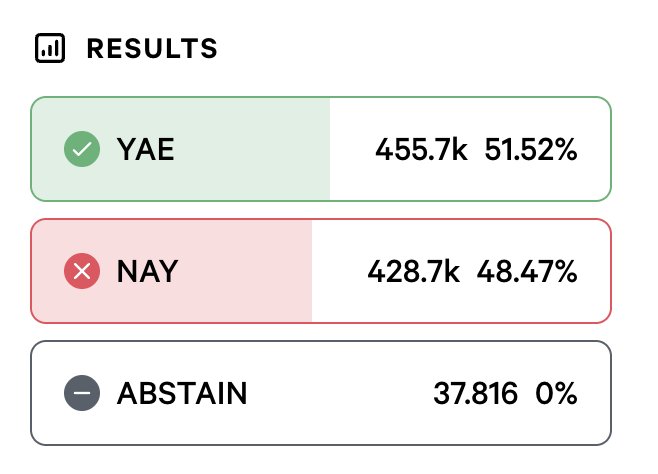Click the green checkmark YAE icon
The image size is (658, 474).
(x=82, y=150)
